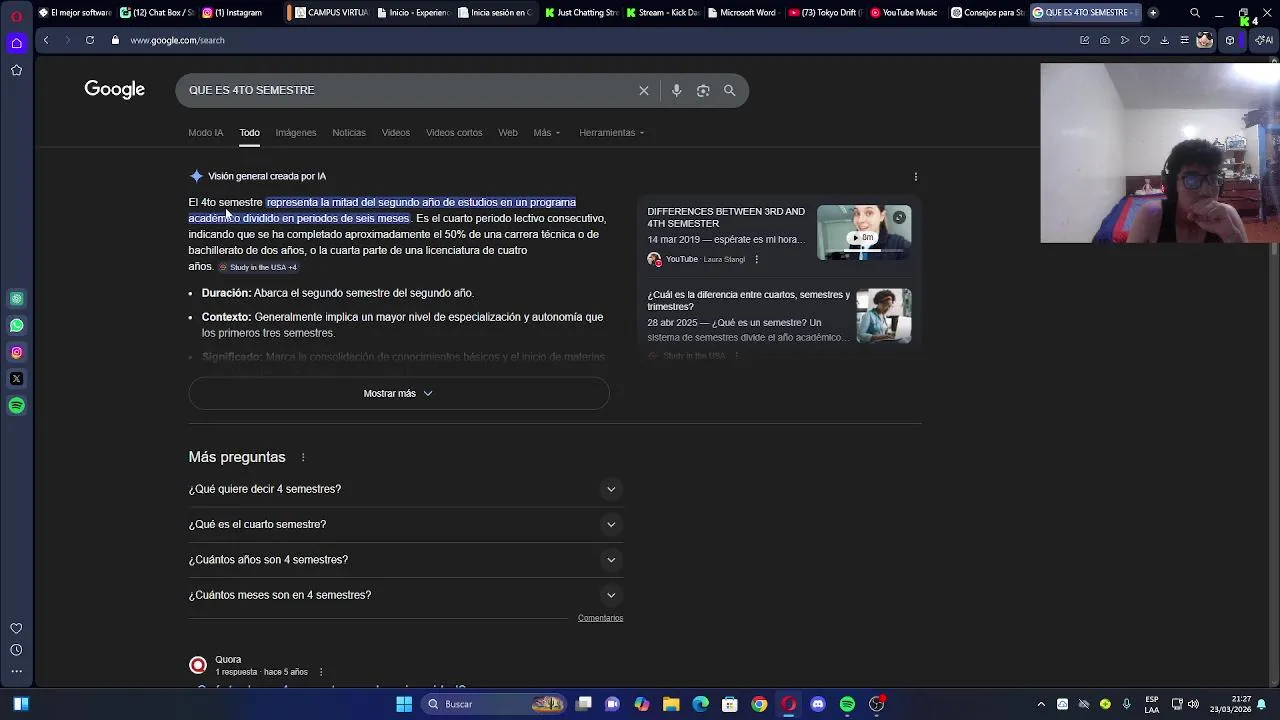The height and width of the screenshot is (720, 1280).
Task: Click ESP LAA language indicator in taskbar
Action: pyautogui.click(x=1152, y=704)
